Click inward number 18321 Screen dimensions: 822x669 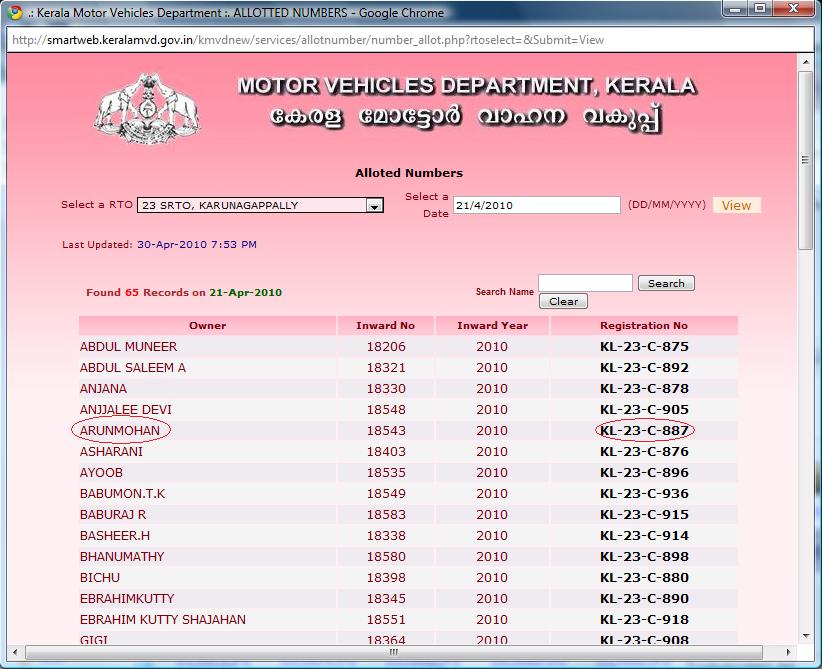coord(386,368)
